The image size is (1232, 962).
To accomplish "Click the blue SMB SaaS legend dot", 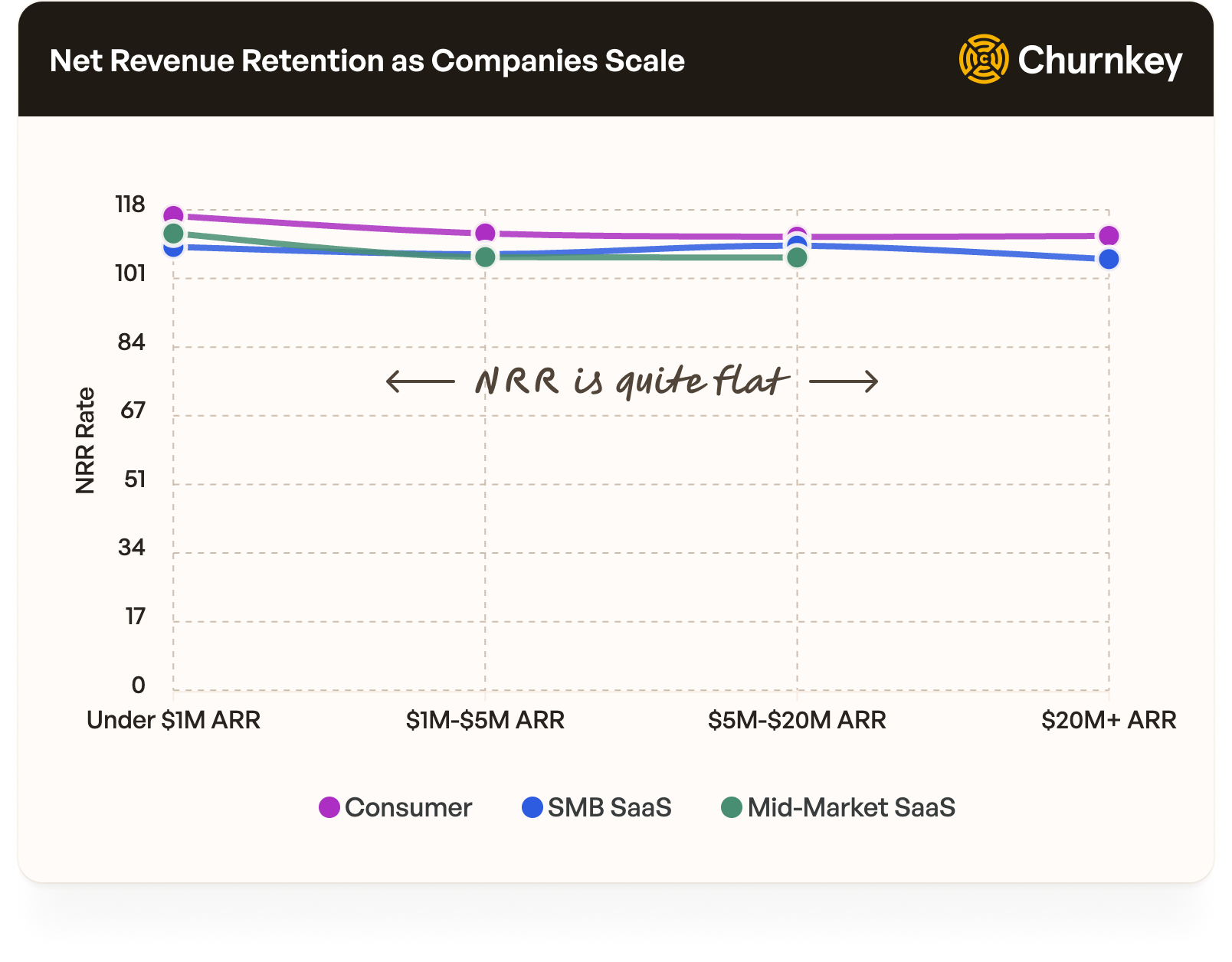I will click(532, 807).
